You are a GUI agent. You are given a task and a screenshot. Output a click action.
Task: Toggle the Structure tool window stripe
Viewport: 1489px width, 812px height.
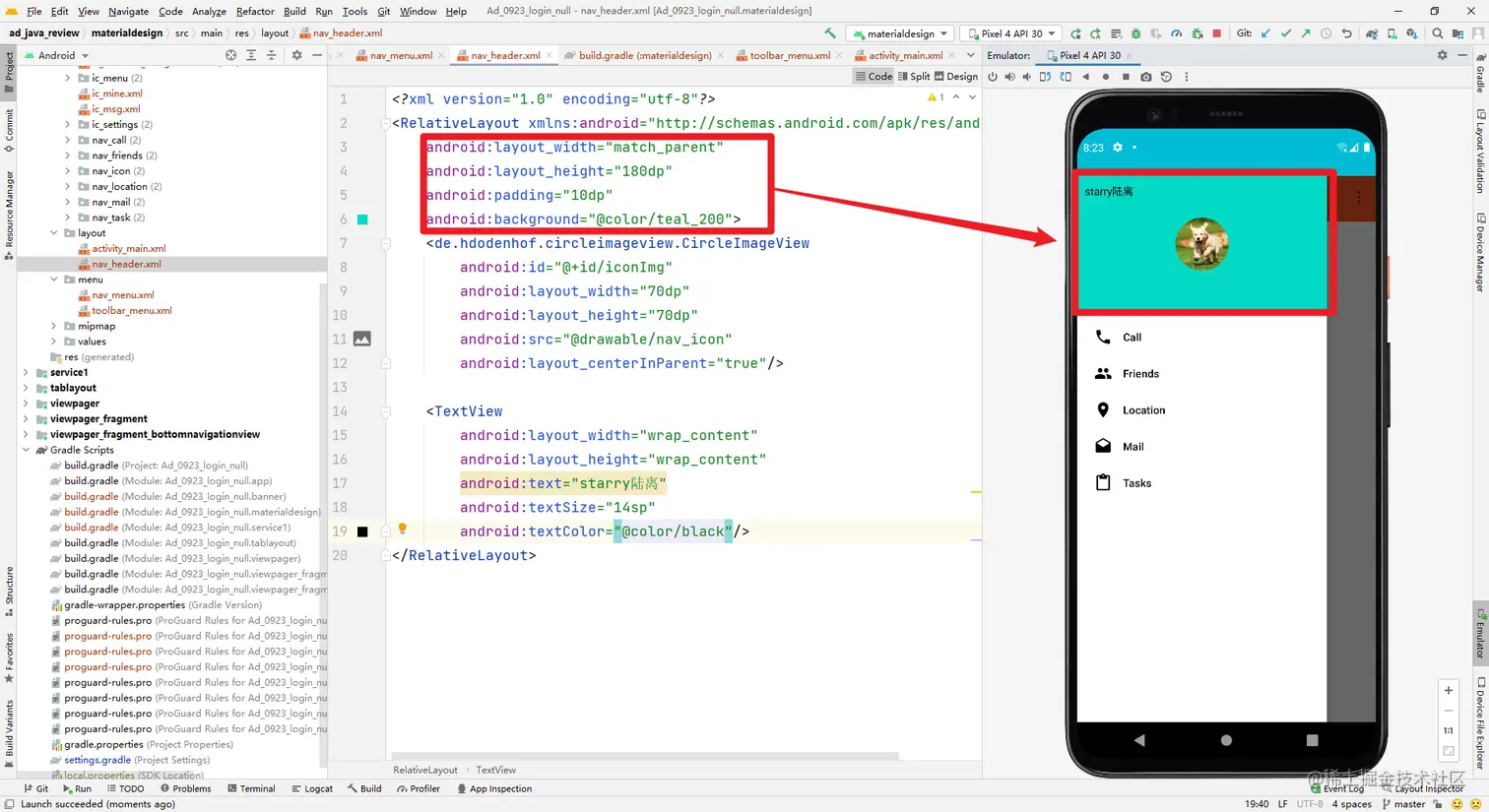(9, 591)
